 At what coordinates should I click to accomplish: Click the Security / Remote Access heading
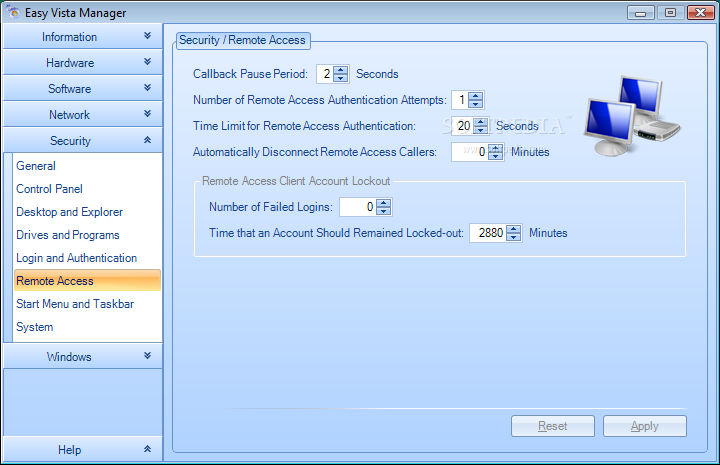click(x=242, y=40)
